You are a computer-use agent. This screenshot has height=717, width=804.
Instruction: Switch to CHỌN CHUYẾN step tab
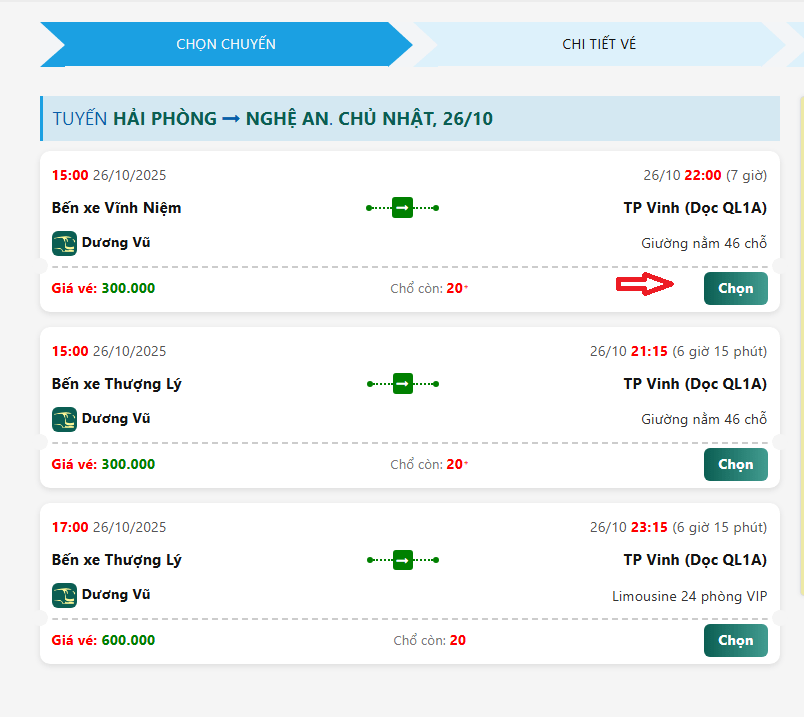point(226,44)
